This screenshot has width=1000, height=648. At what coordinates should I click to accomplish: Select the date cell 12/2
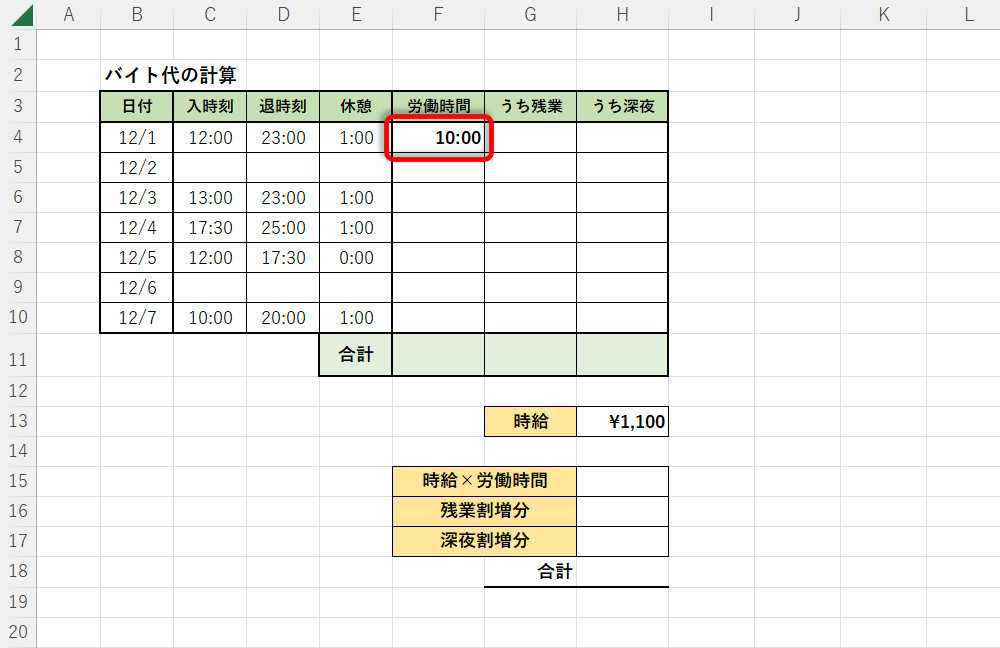(x=136, y=168)
